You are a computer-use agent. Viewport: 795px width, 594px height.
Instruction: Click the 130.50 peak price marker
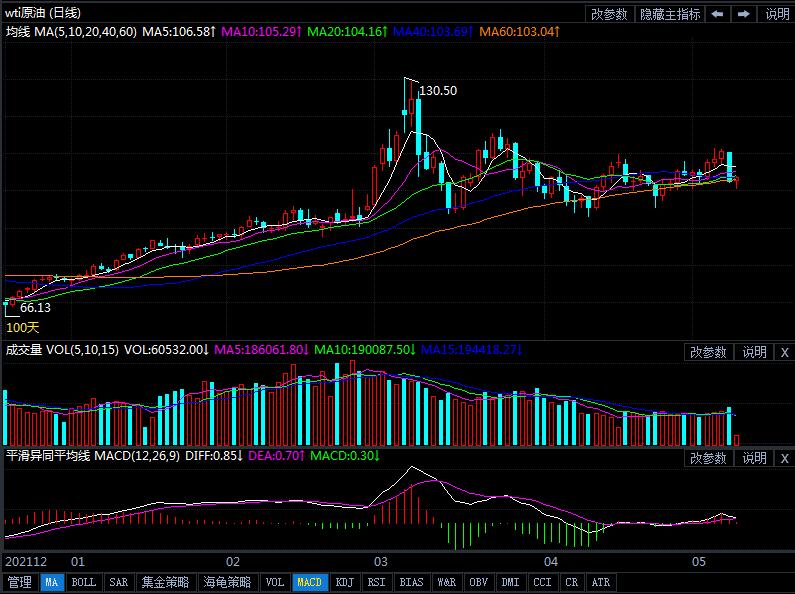[438, 91]
